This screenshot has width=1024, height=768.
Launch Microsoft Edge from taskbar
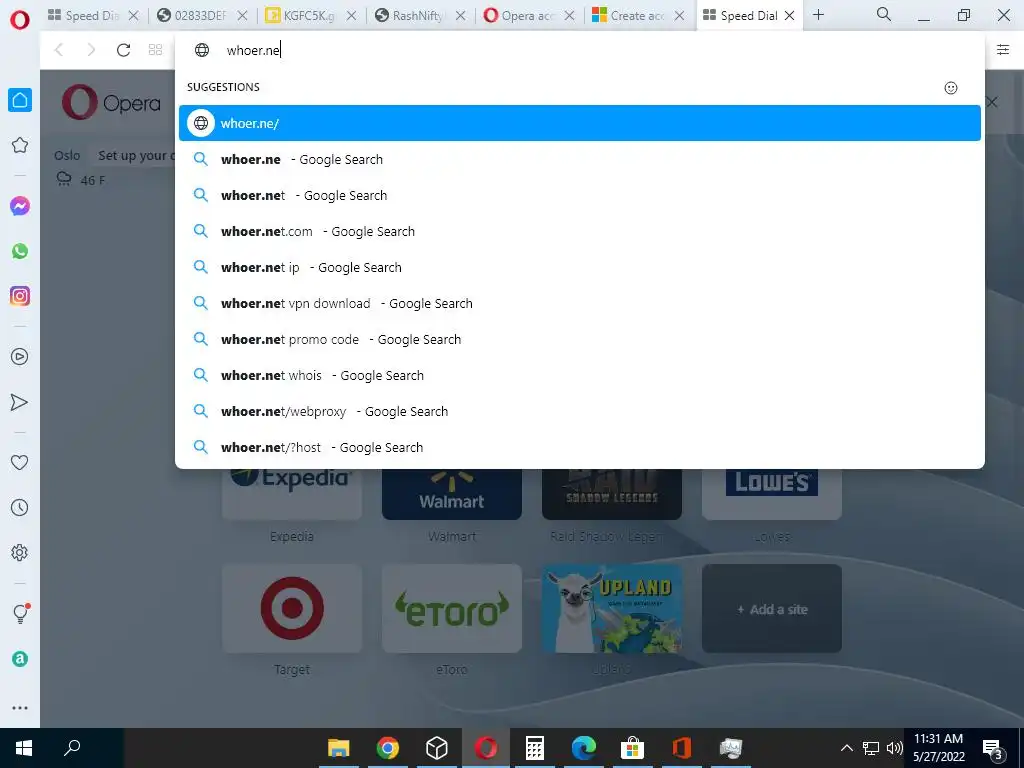584,748
